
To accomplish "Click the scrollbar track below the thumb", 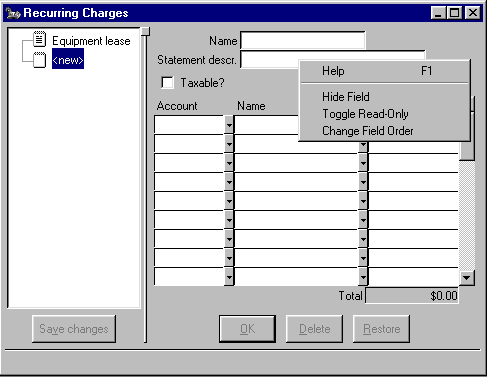I will [x=467, y=215].
